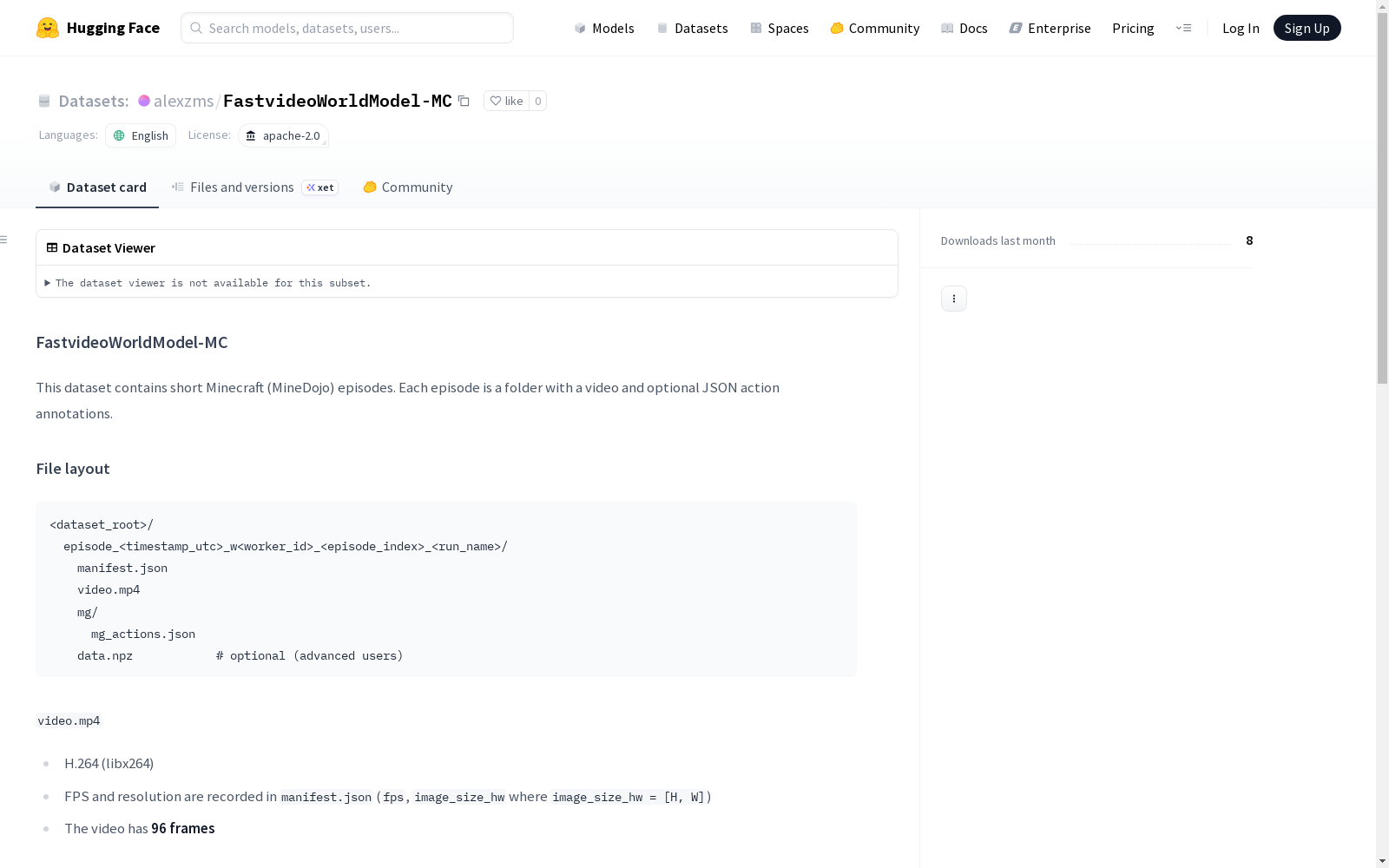The height and width of the screenshot is (868, 1389).
Task: Select the Dataset card tab
Action: coord(97,187)
